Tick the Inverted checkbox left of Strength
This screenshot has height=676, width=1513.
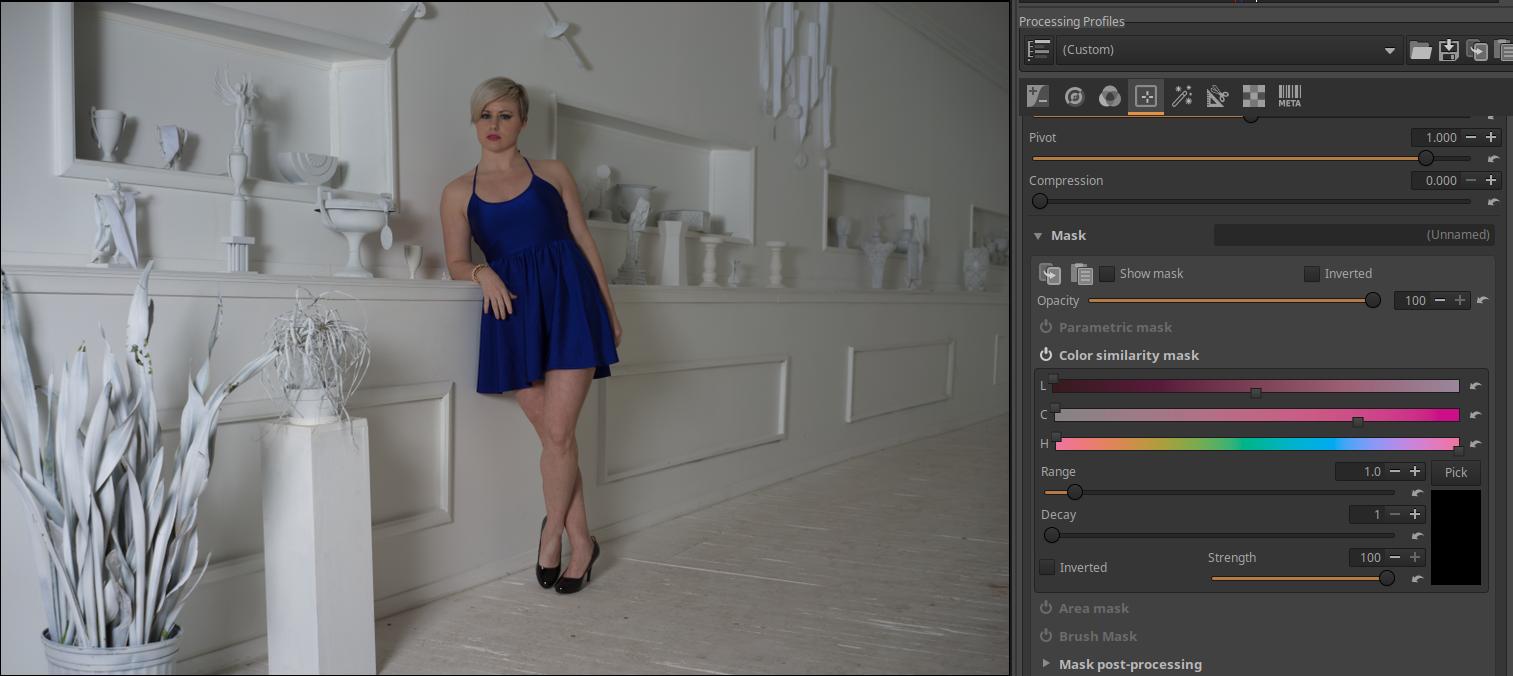[x=1047, y=568]
